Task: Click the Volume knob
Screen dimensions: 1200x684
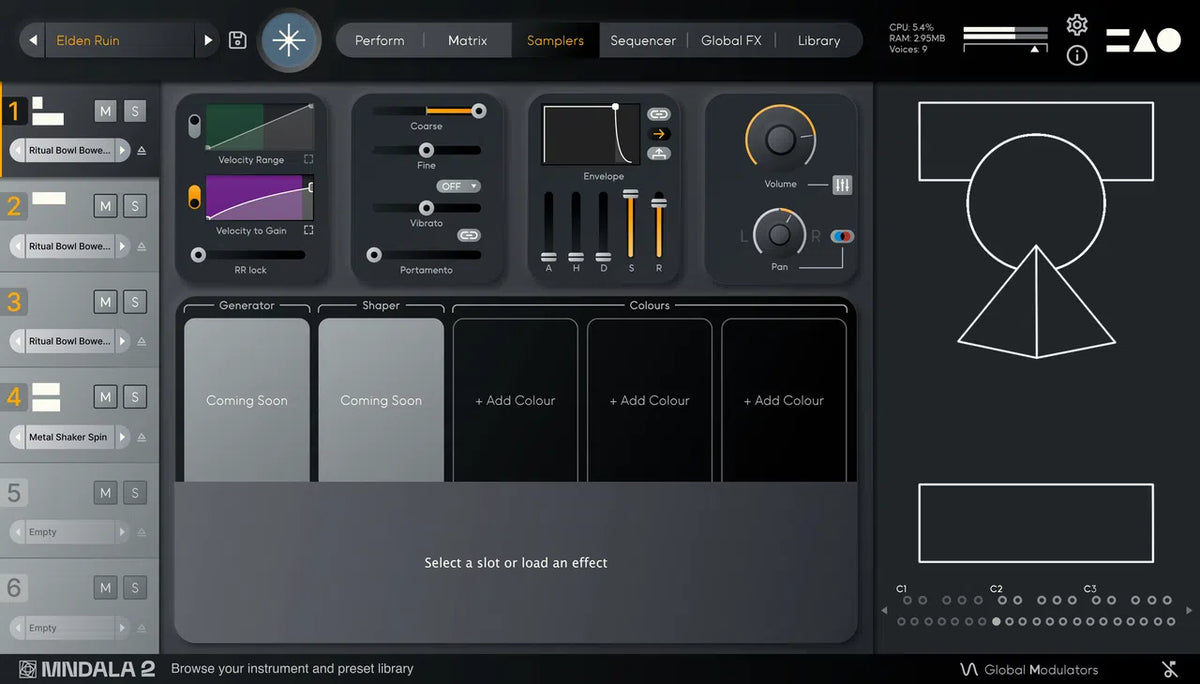Action: coord(780,140)
